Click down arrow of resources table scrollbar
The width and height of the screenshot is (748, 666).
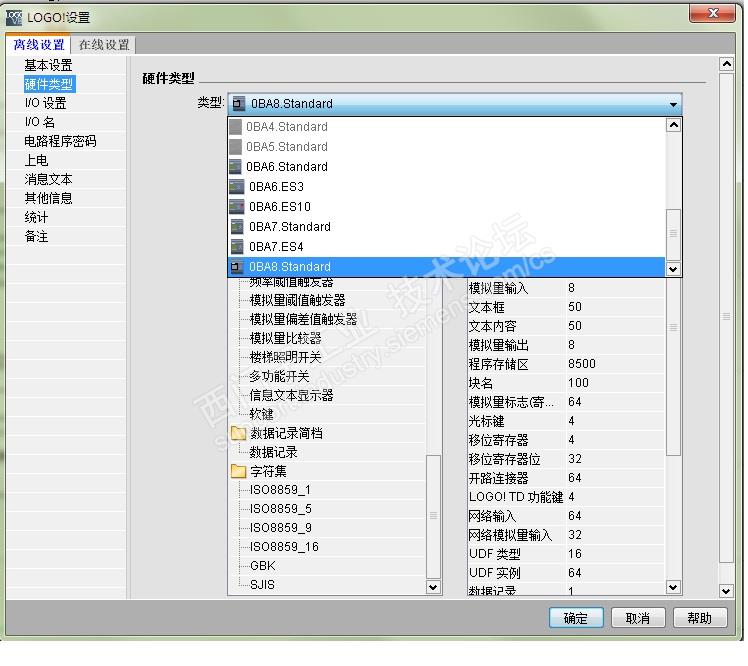click(673, 588)
